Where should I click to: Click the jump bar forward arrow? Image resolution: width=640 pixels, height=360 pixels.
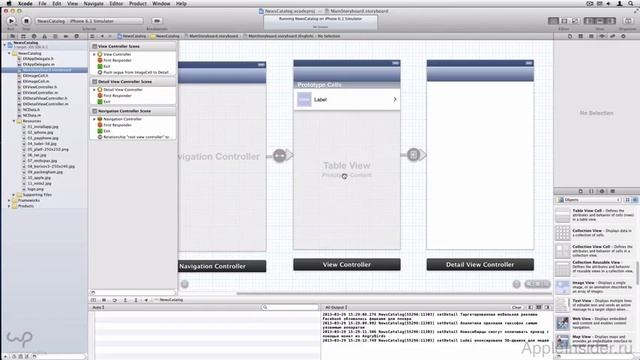click(x=110, y=36)
